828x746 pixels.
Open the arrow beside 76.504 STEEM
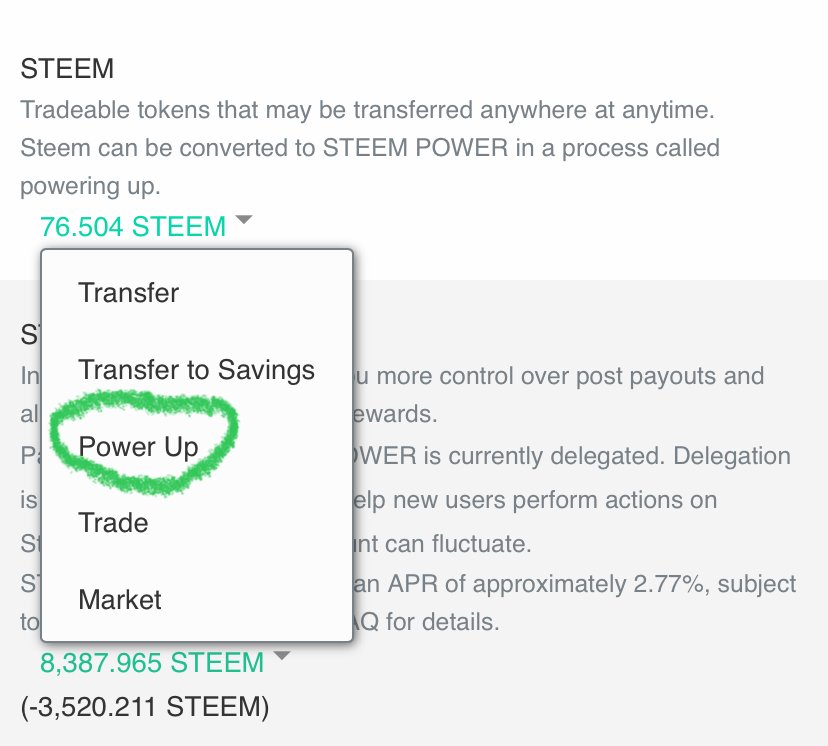244,219
